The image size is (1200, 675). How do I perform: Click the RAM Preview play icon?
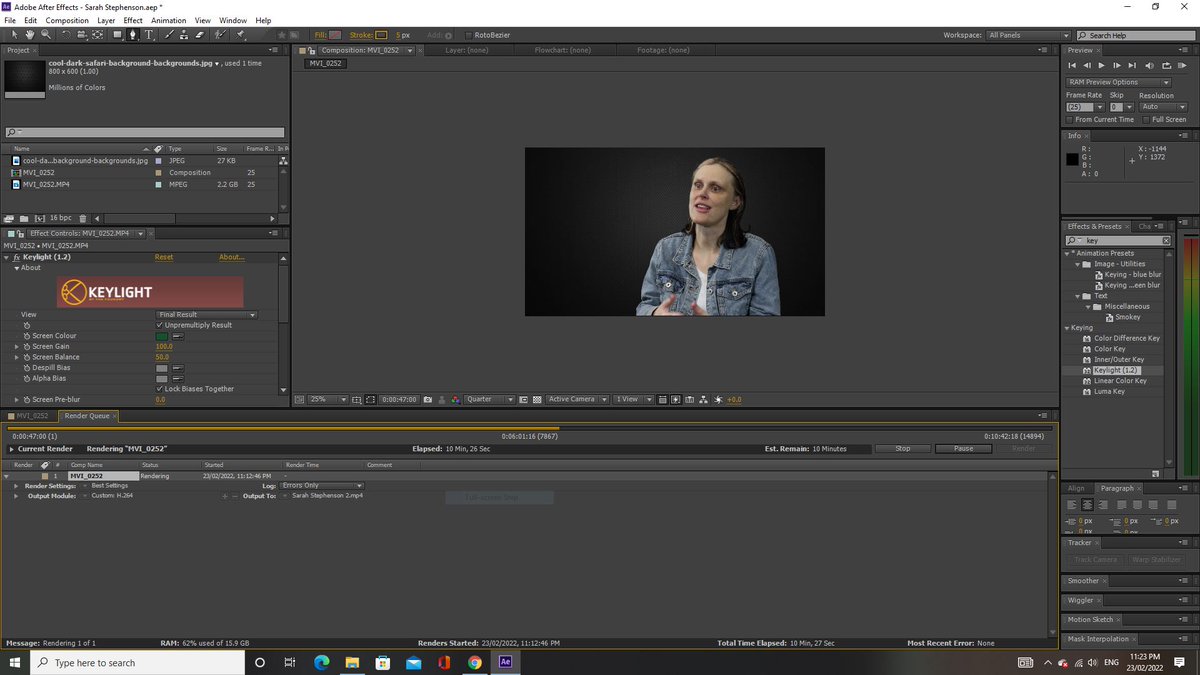[1182, 65]
